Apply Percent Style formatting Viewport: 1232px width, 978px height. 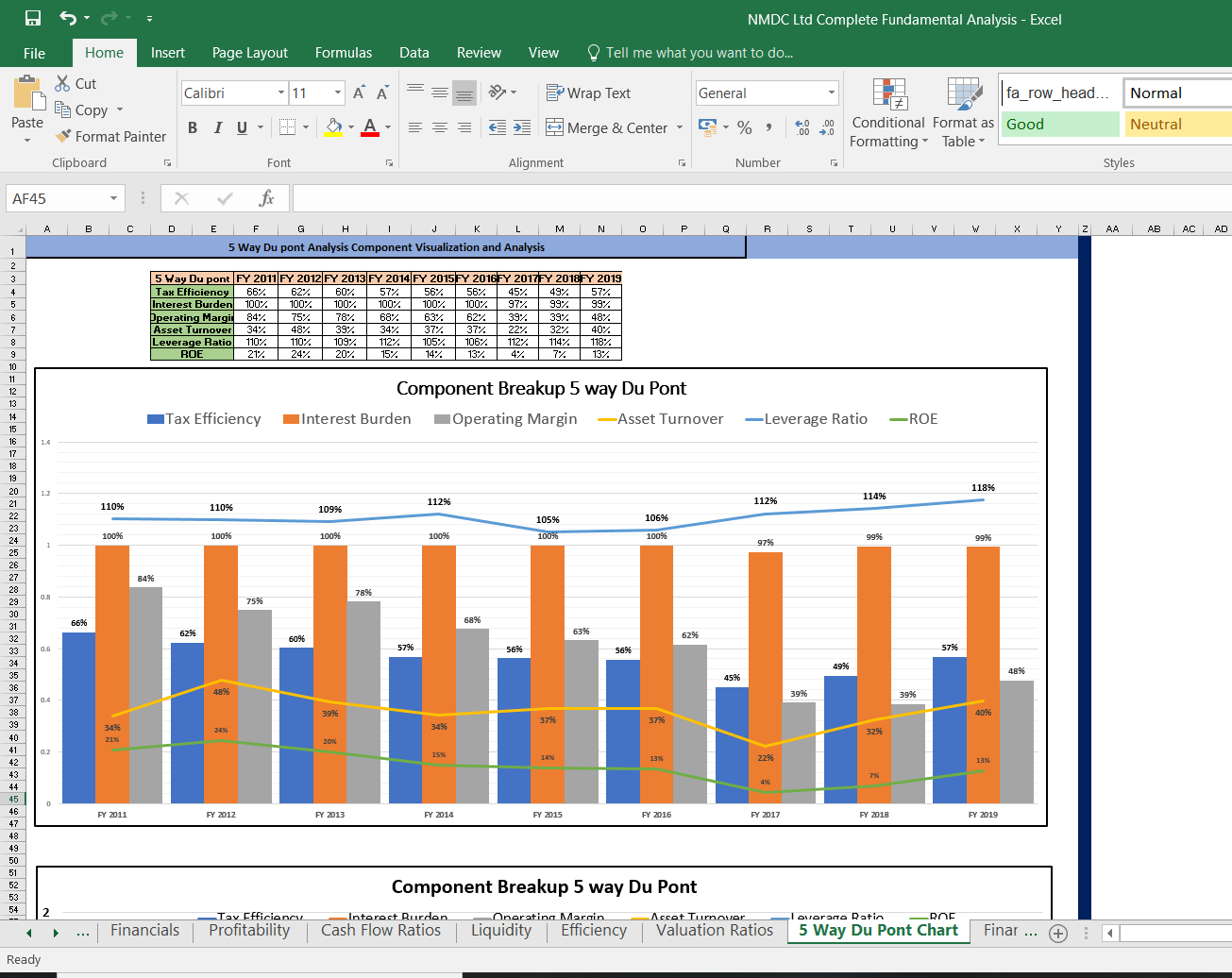coord(745,127)
